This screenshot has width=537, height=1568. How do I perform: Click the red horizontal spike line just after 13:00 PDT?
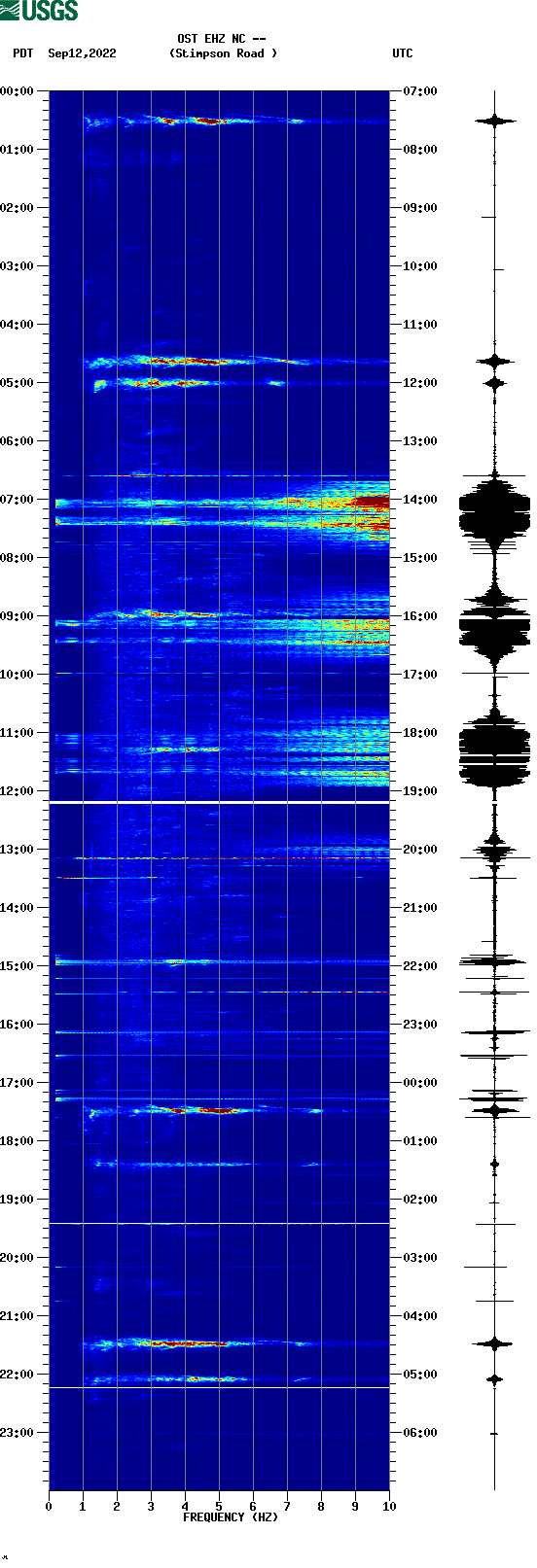point(233,858)
